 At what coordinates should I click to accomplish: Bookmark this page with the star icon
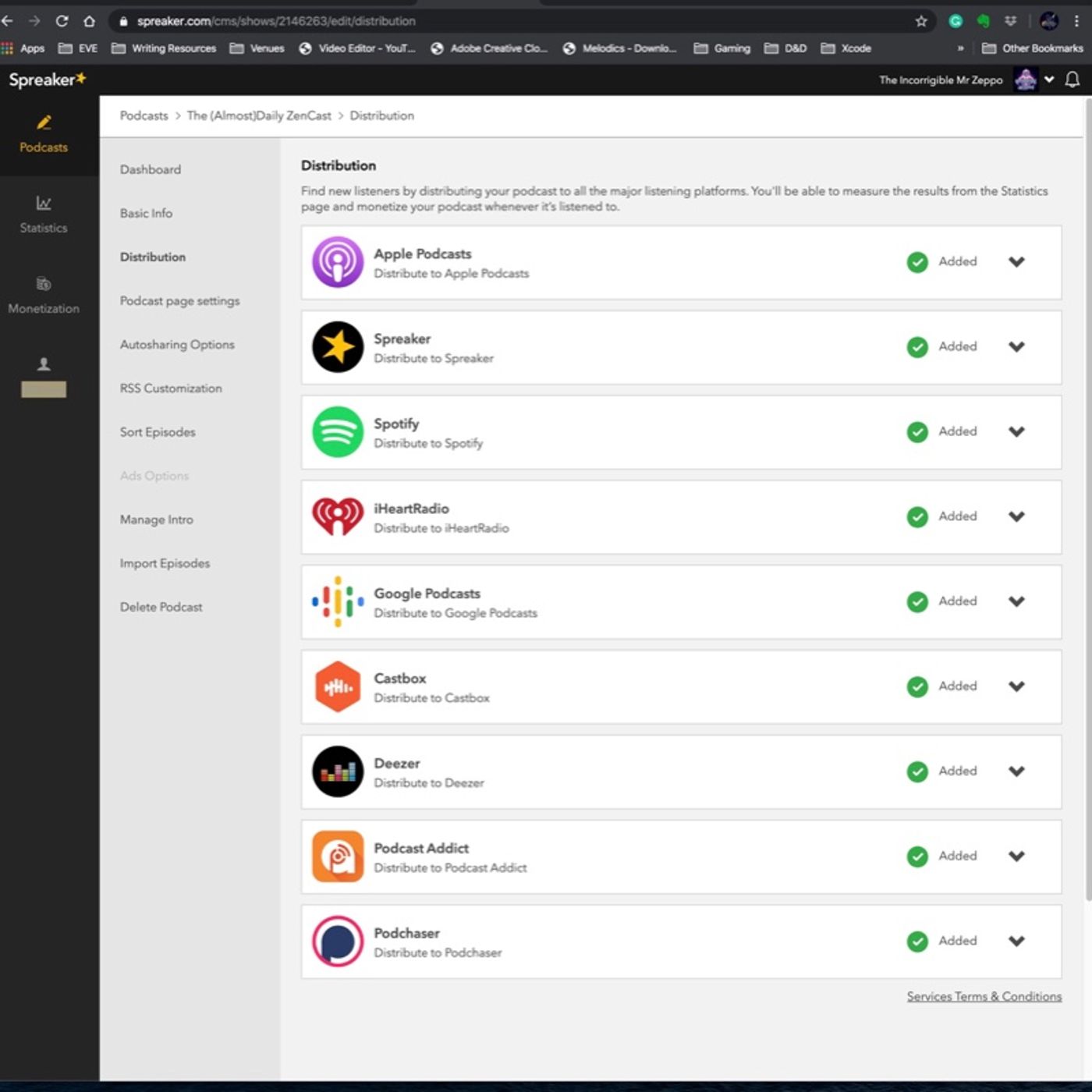[921, 21]
